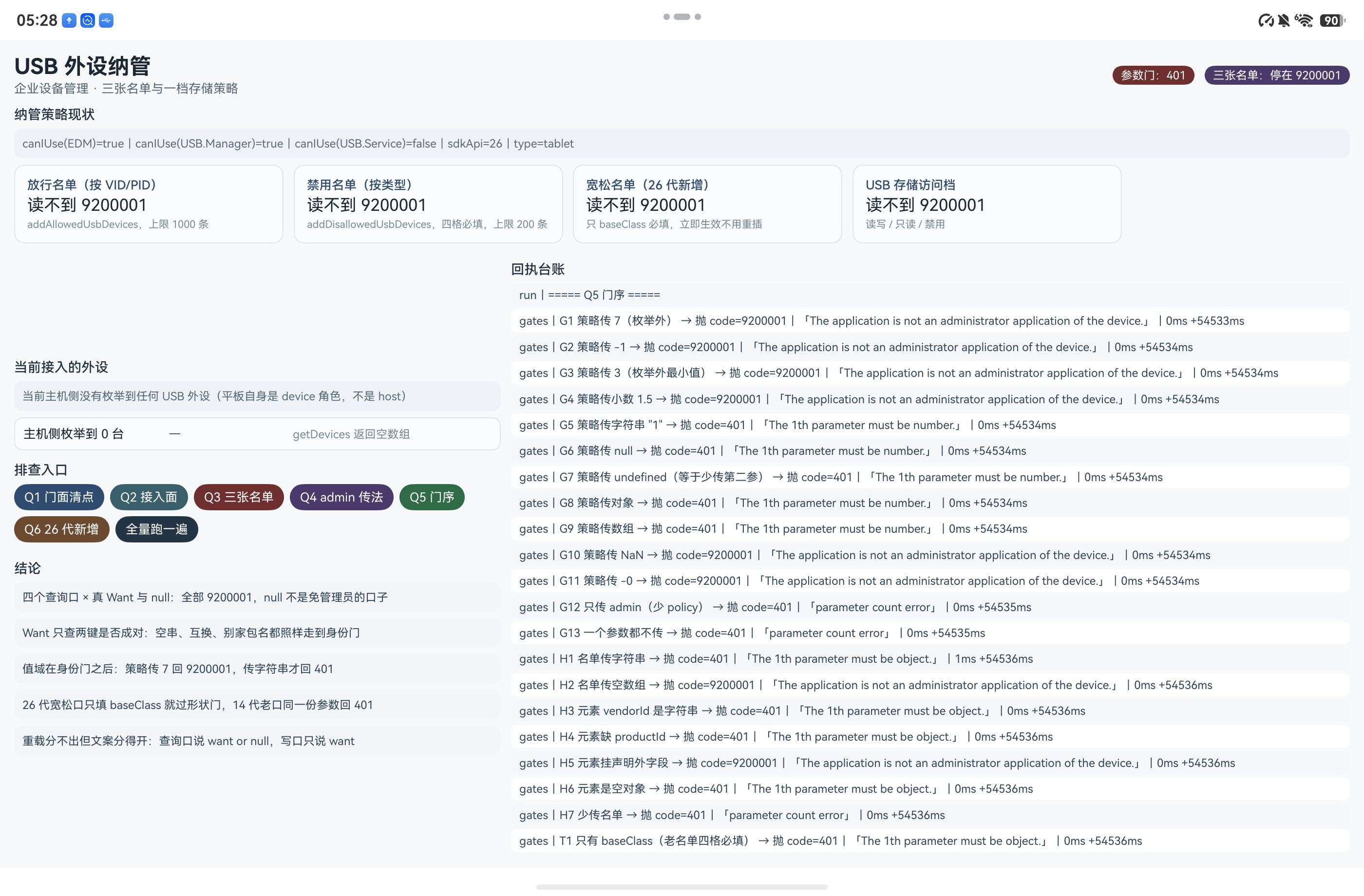The width and height of the screenshot is (1364, 896).
Task: Select the H1 名单传字符串 log row
Action: point(930,659)
